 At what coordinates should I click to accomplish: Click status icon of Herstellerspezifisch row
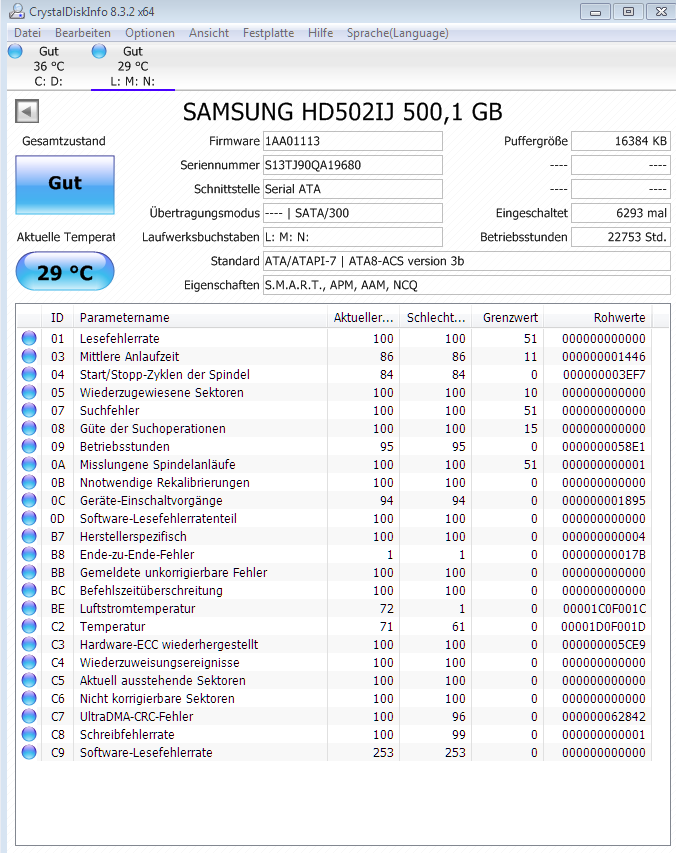tap(29, 536)
